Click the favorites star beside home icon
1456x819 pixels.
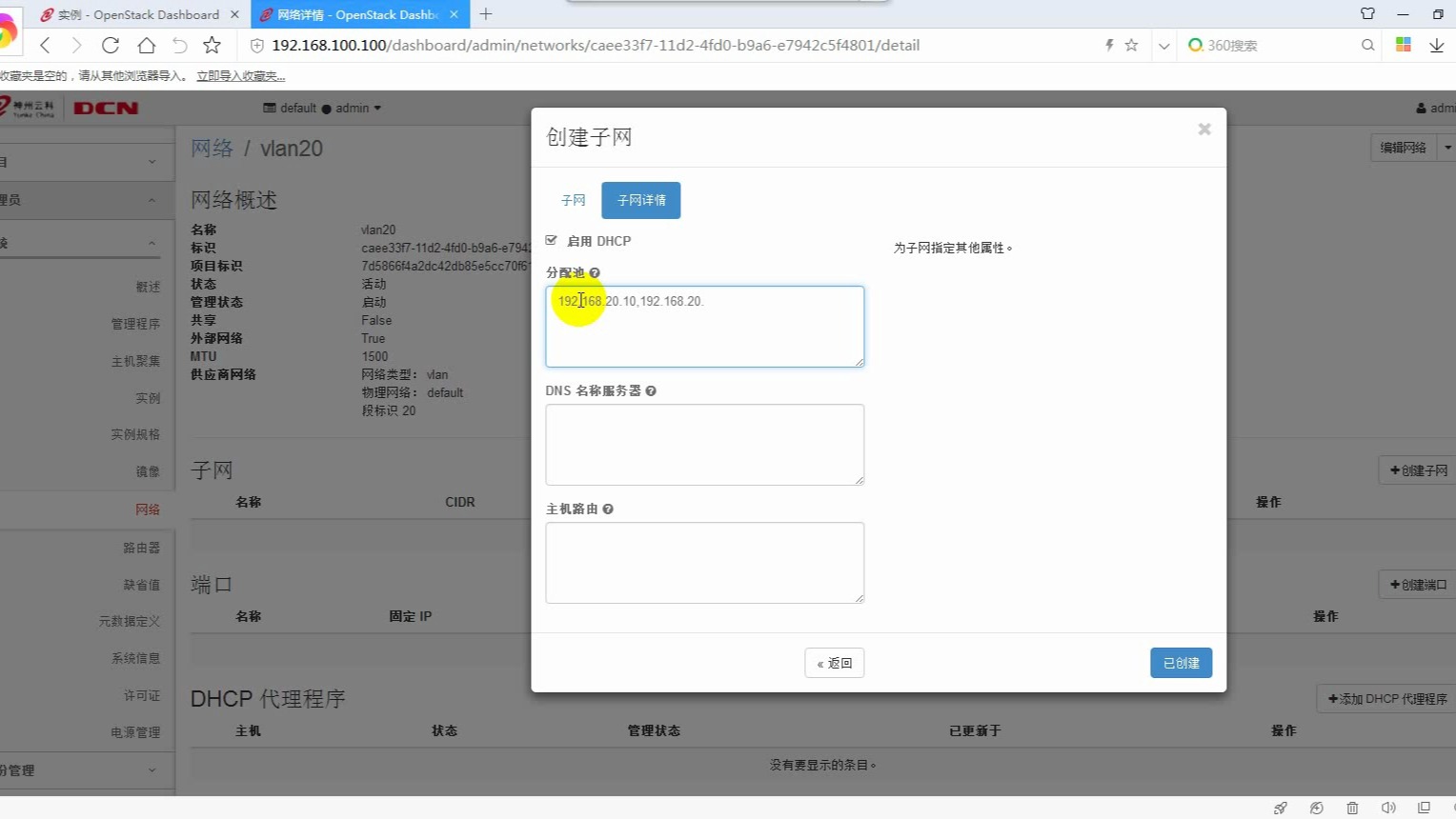coord(212,45)
